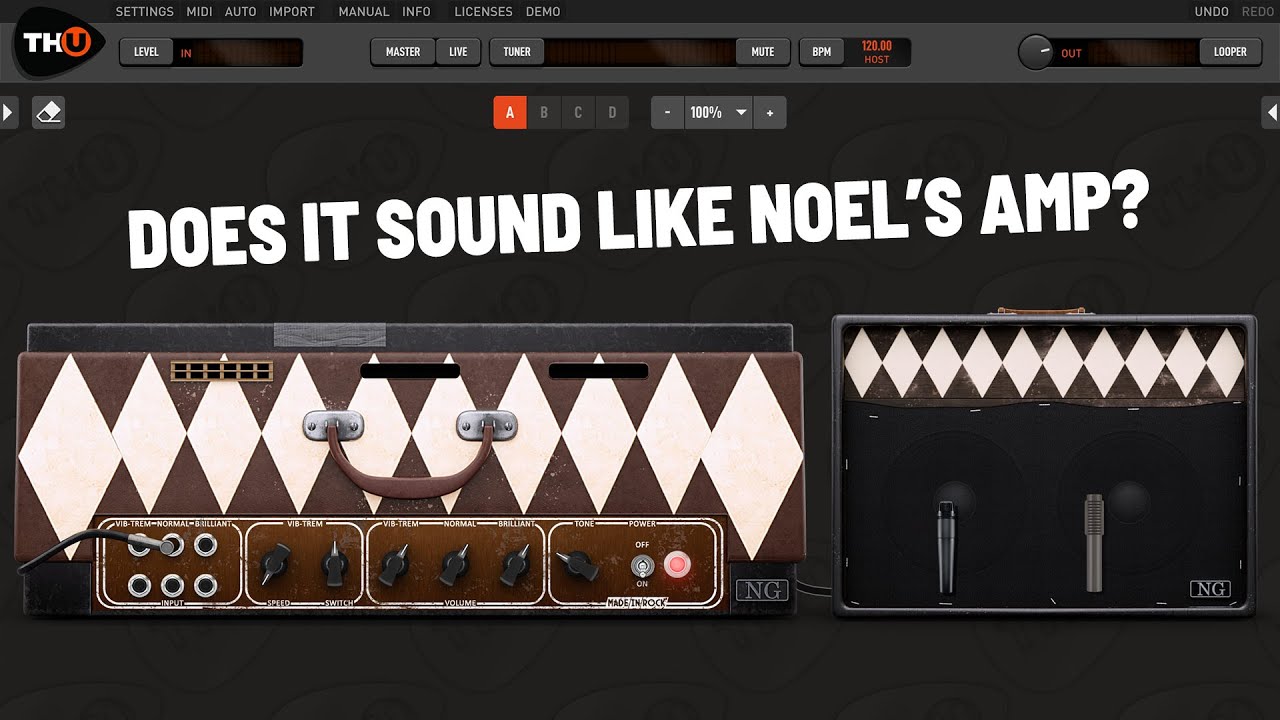Toggle the TUNER button

coord(517,52)
